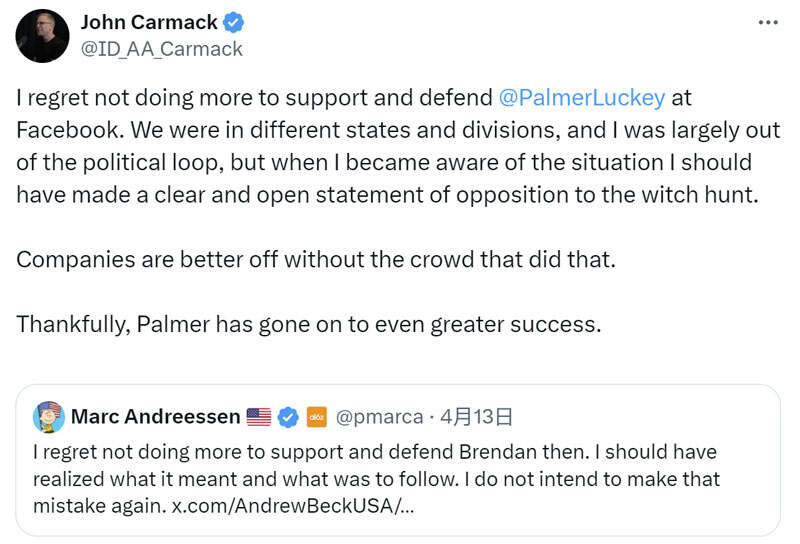
Task: Click Marc Andreessen's verified checkmark badge
Action: [x=288, y=416]
